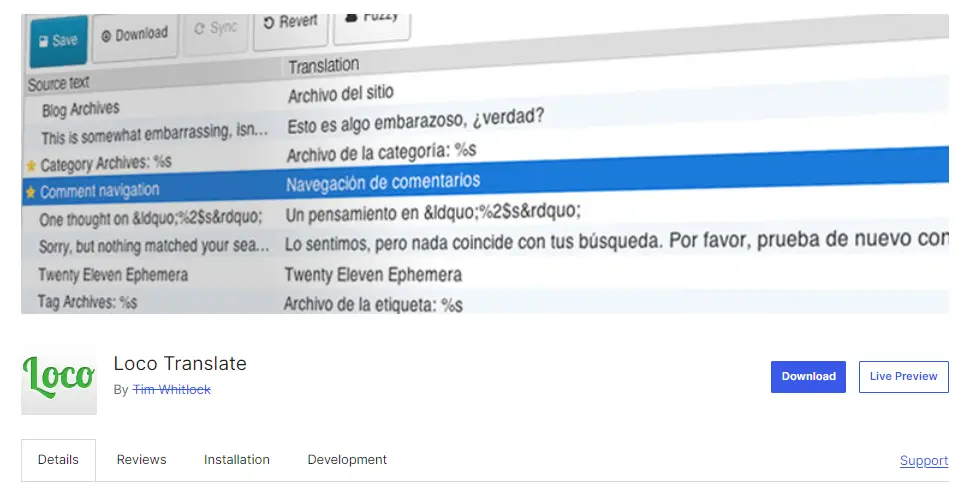Open the Tim Whitlock author link
This screenshot has height=501, width=971.
point(172,390)
